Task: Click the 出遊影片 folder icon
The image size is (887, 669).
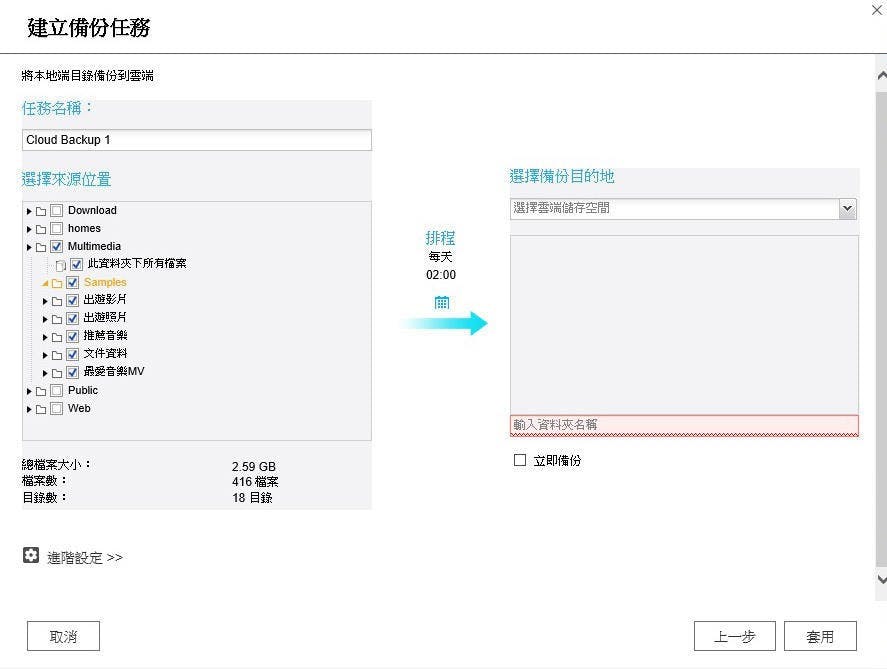Action: [x=57, y=301]
